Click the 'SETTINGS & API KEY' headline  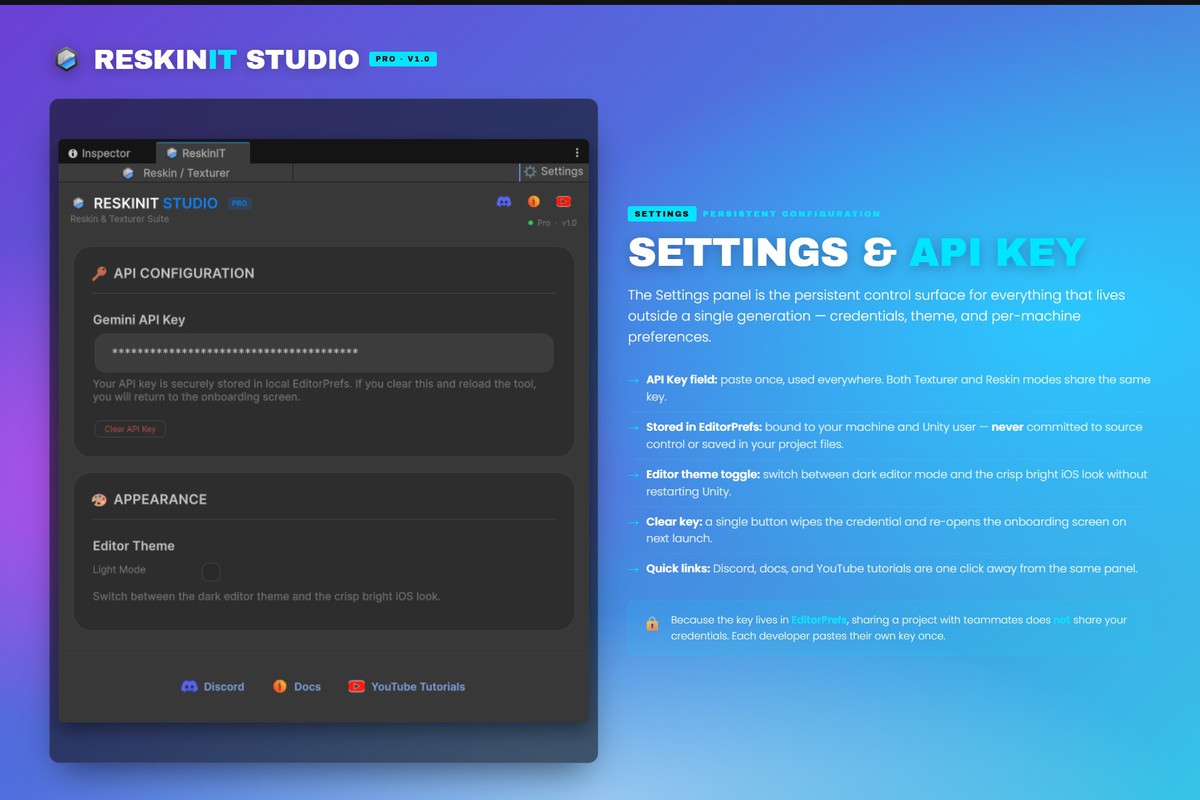[857, 252]
